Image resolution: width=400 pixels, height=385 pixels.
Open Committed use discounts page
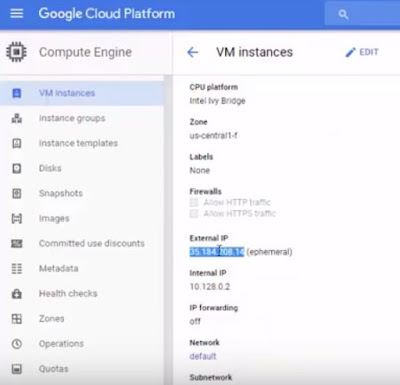[92, 244]
